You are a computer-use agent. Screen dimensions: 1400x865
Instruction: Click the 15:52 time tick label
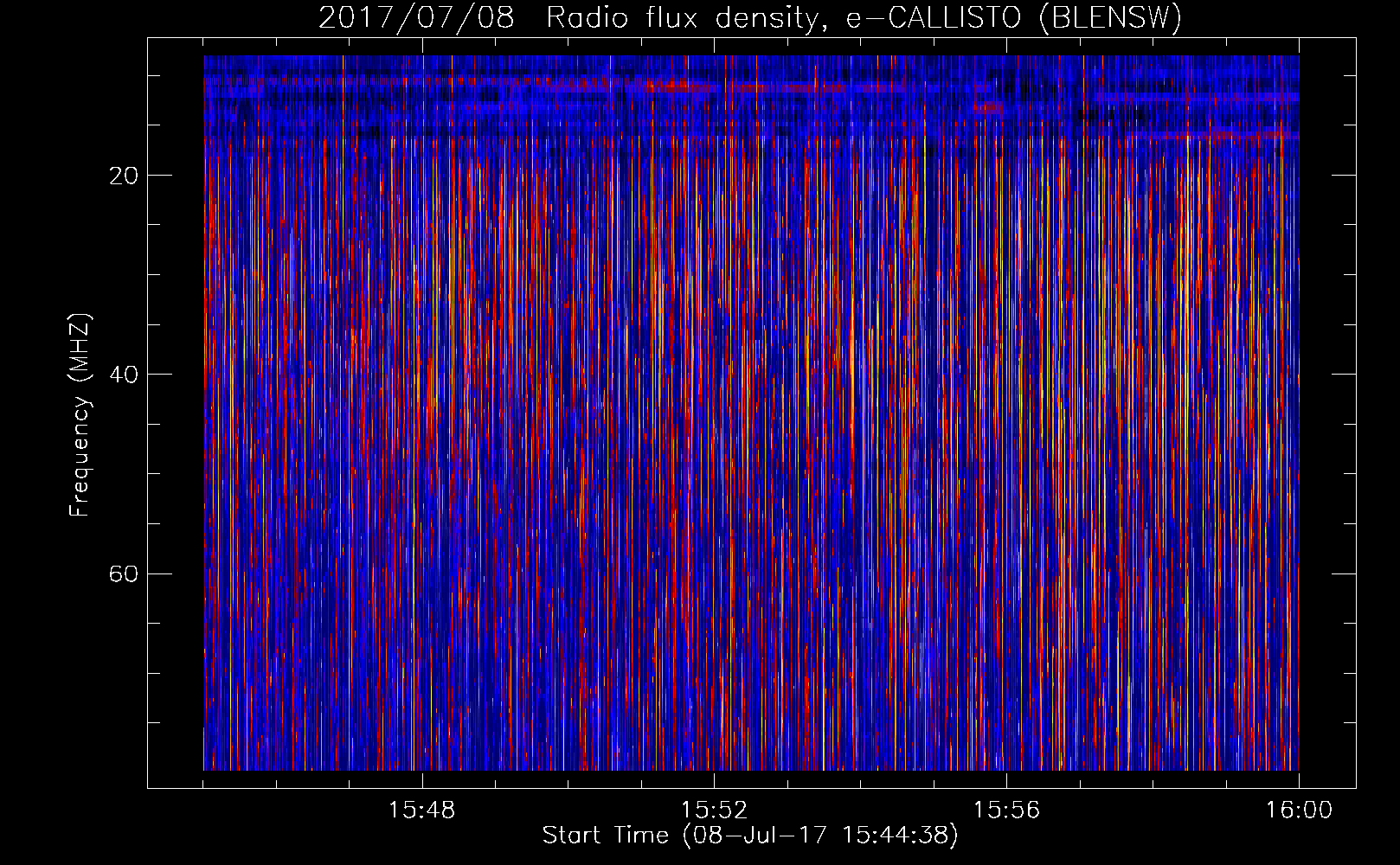coord(714,811)
